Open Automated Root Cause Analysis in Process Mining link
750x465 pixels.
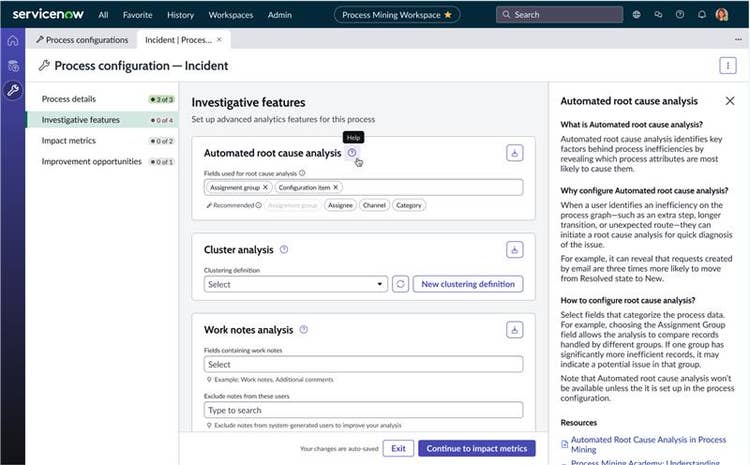[x=648, y=444]
